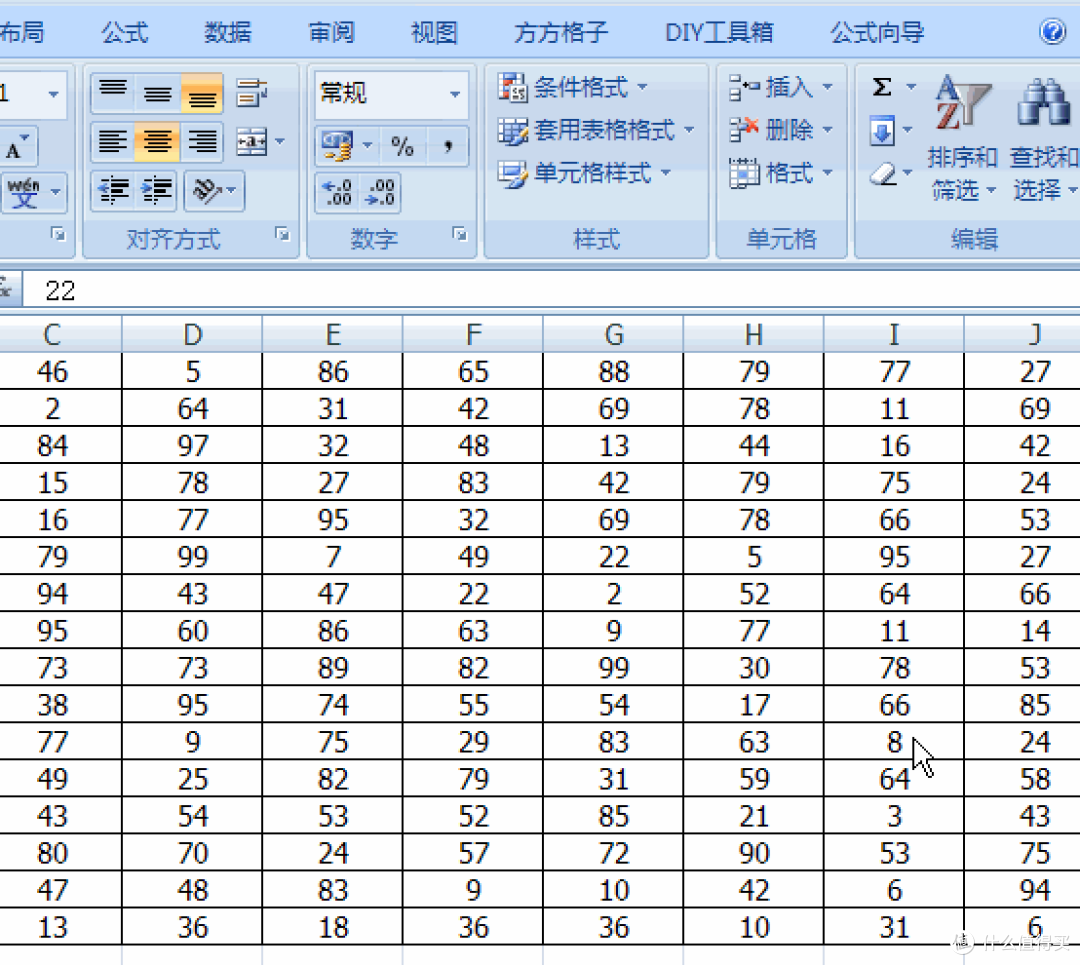The height and width of the screenshot is (965, 1080).
Task: Click clear eraser icon
Action: (x=882, y=173)
